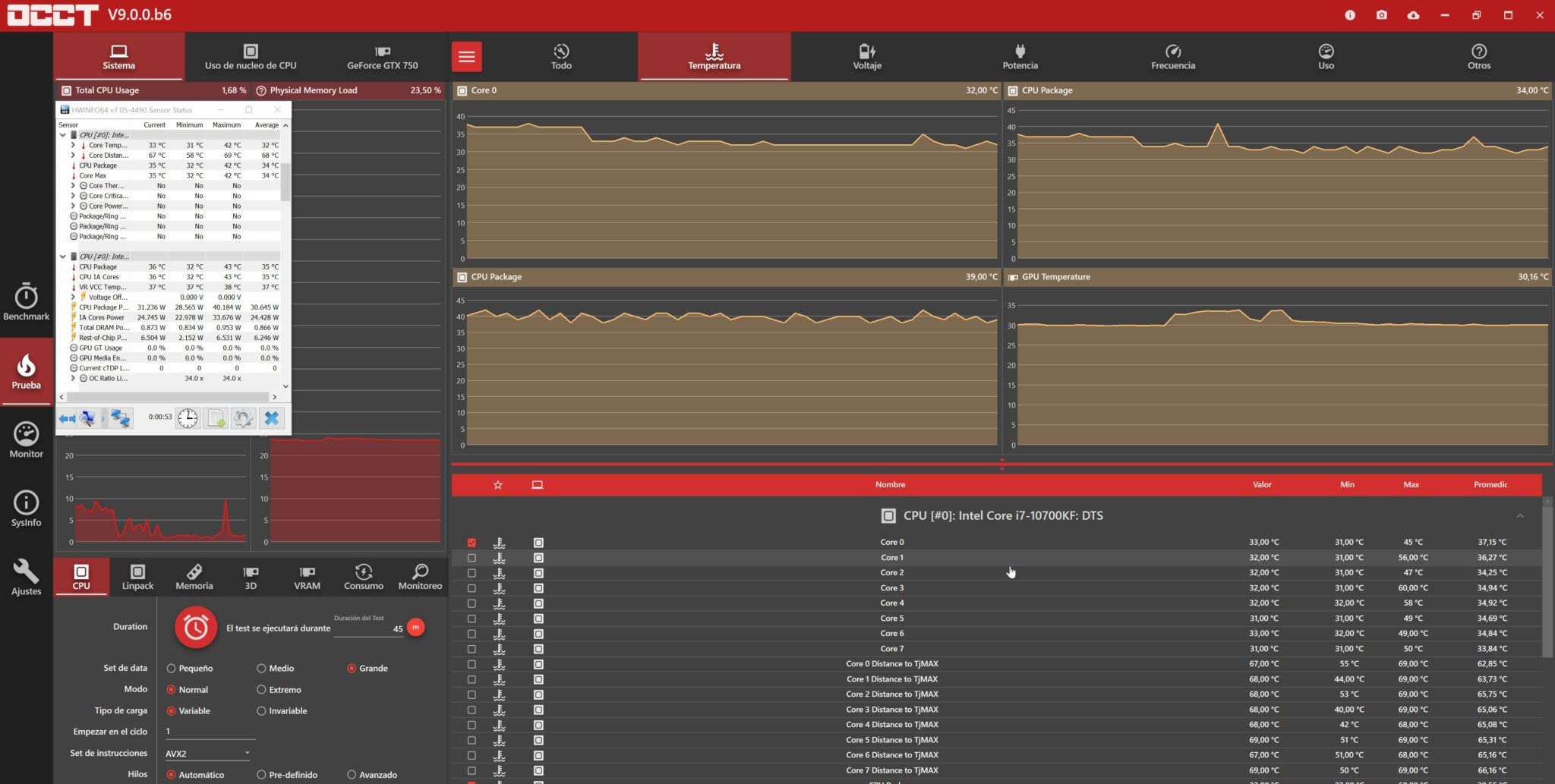
Task: Sort table by the Valor column header
Action: pyautogui.click(x=1262, y=485)
